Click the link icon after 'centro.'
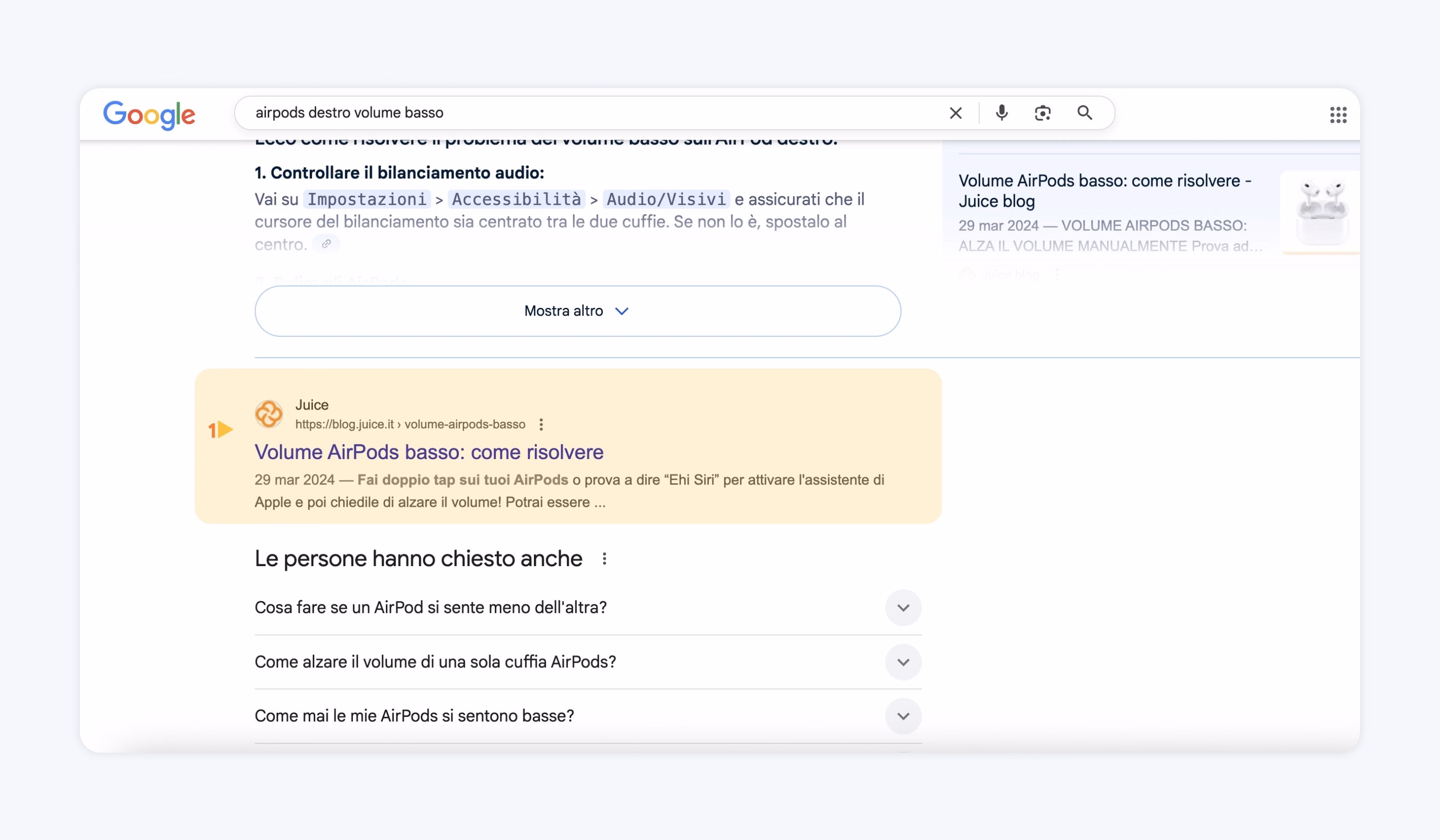Screen dimensions: 1440x840 (326, 244)
